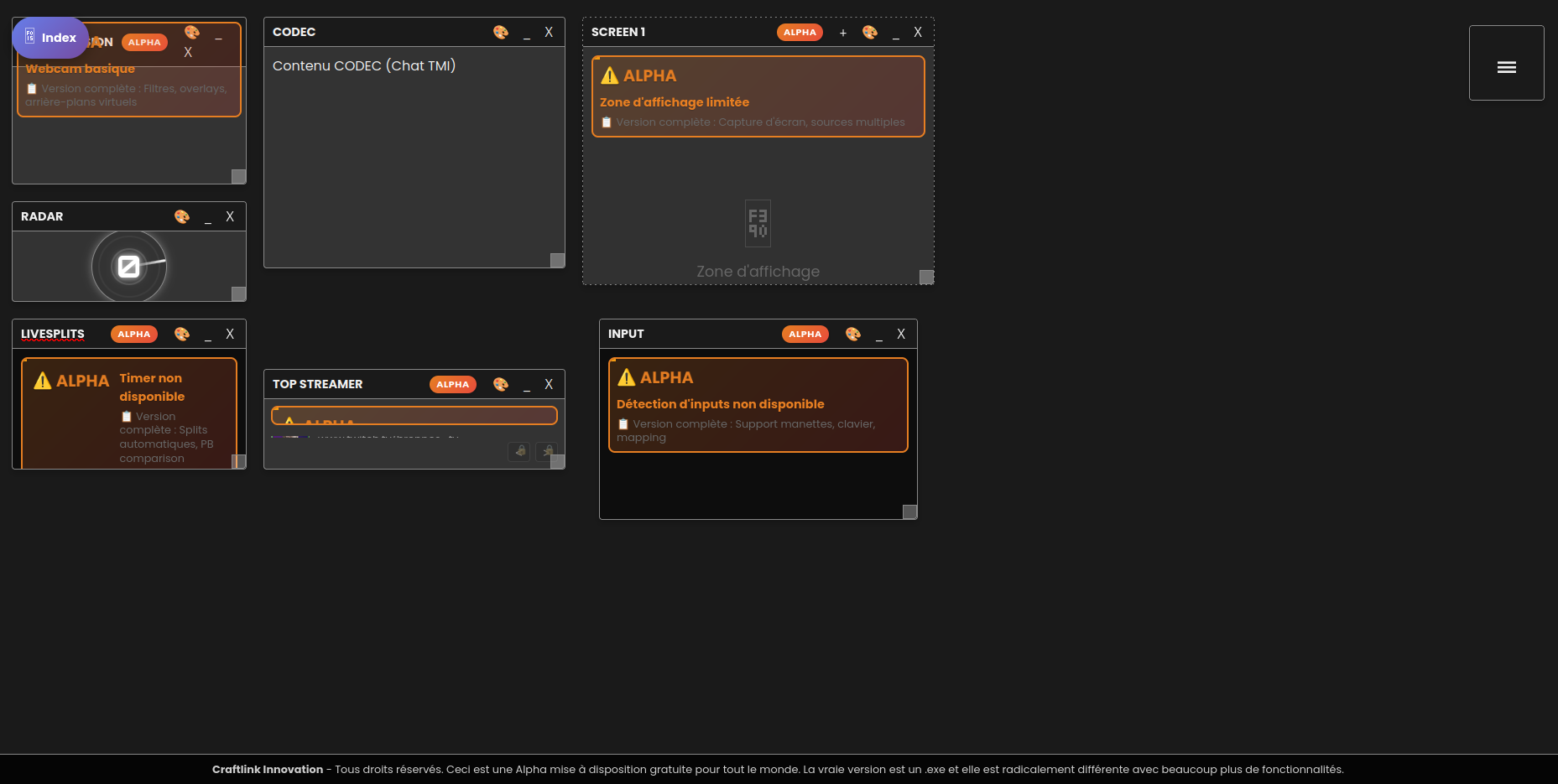Click the left lock icon in TOP STREAMER
Image resolution: width=1558 pixels, height=784 pixels.
click(x=519, y=451)
